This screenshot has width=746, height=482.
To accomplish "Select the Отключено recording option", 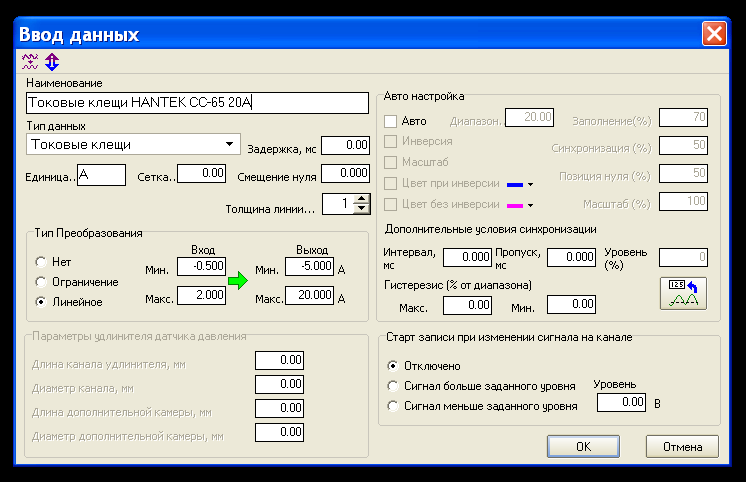I will (393, 365).
